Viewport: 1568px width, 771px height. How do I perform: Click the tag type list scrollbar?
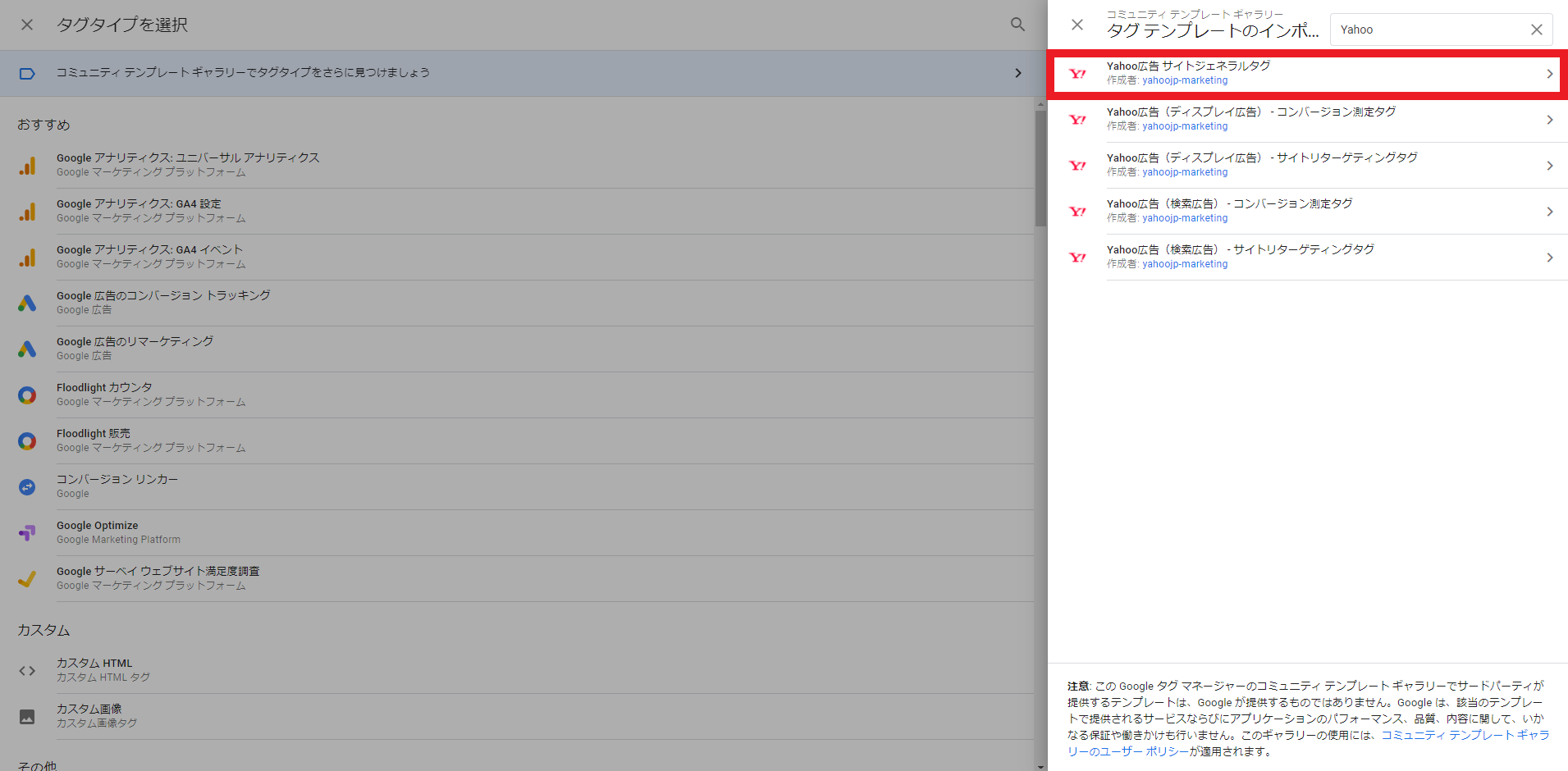point(1040,168)
